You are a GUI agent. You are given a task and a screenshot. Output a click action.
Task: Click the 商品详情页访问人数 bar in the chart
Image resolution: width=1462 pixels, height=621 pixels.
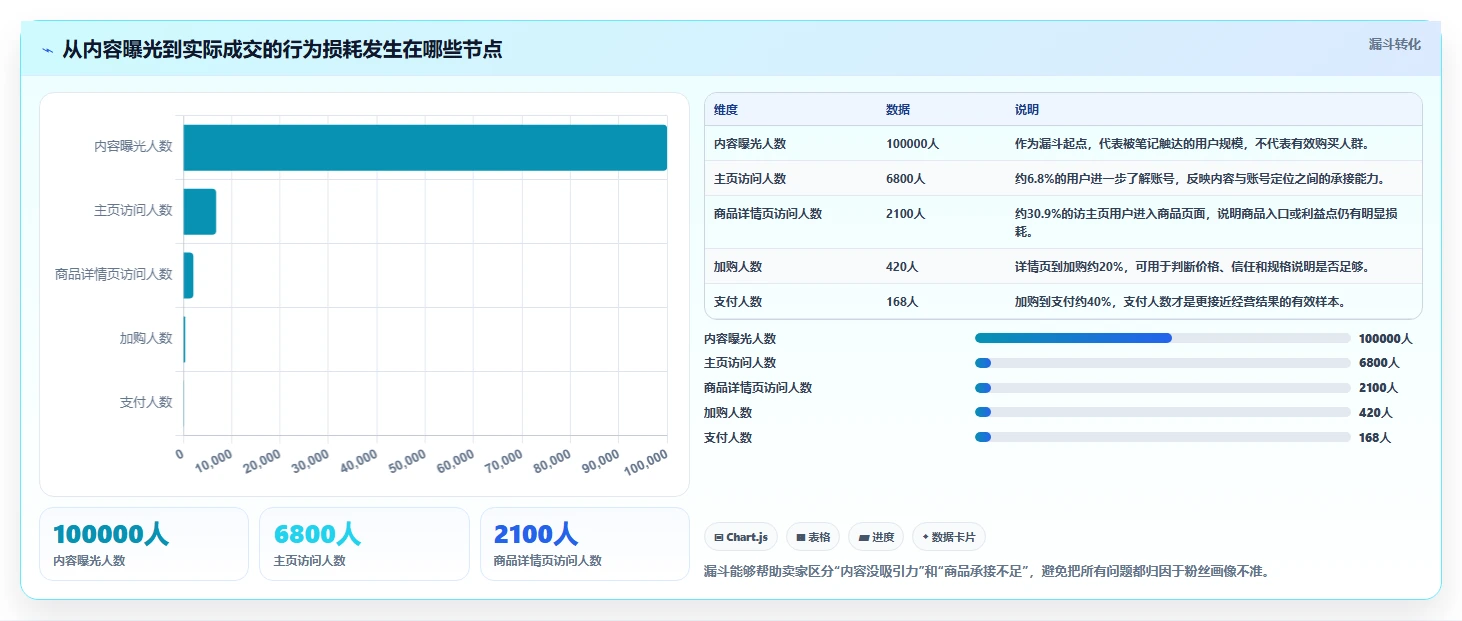pyautogui.click(x=188, y=275)
